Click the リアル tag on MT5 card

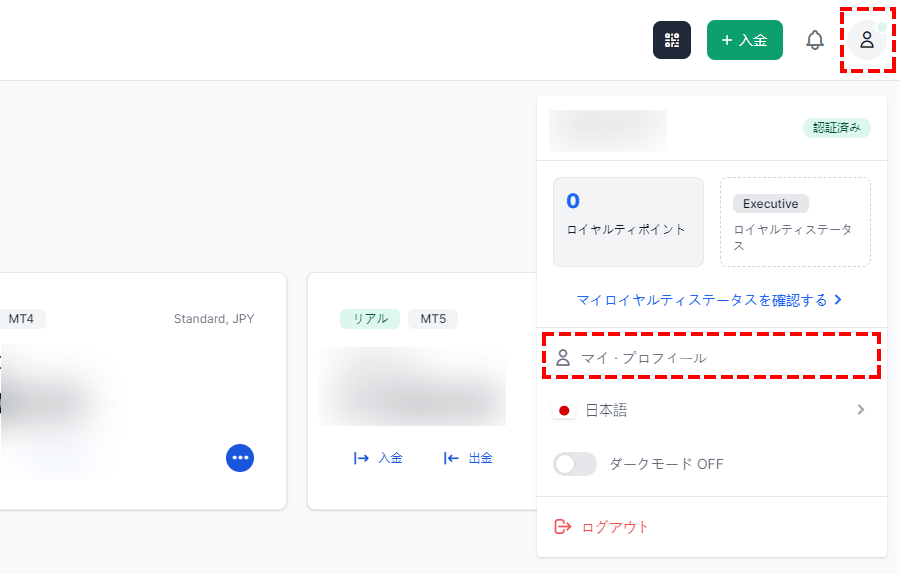(x=370, y=319)
